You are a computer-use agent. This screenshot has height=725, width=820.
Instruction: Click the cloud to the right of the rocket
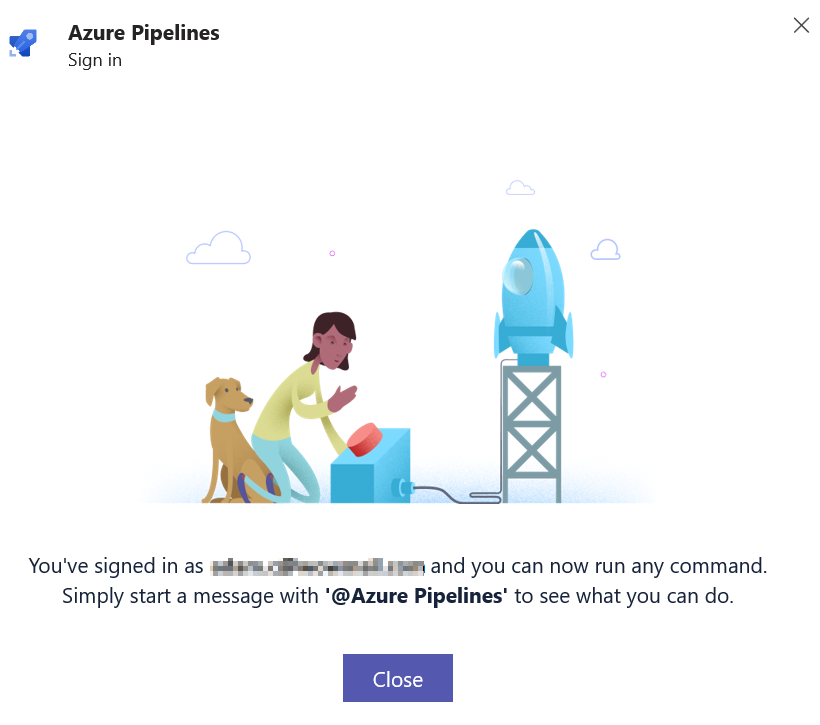[x=606, y=250]
